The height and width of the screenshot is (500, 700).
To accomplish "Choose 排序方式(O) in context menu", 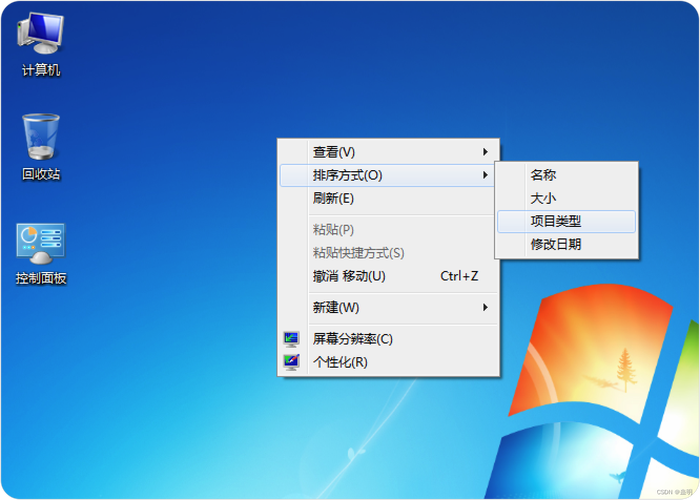I will 388,175.
